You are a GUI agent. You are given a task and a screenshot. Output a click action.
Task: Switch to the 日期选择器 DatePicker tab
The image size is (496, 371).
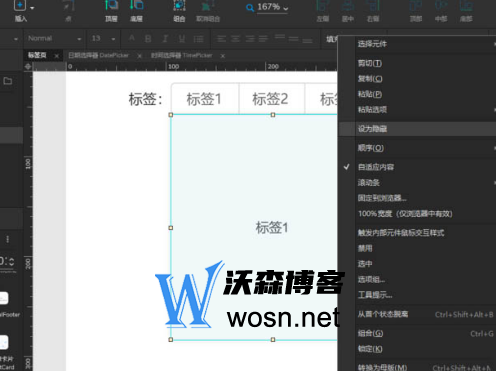click(x=99, y=55)
